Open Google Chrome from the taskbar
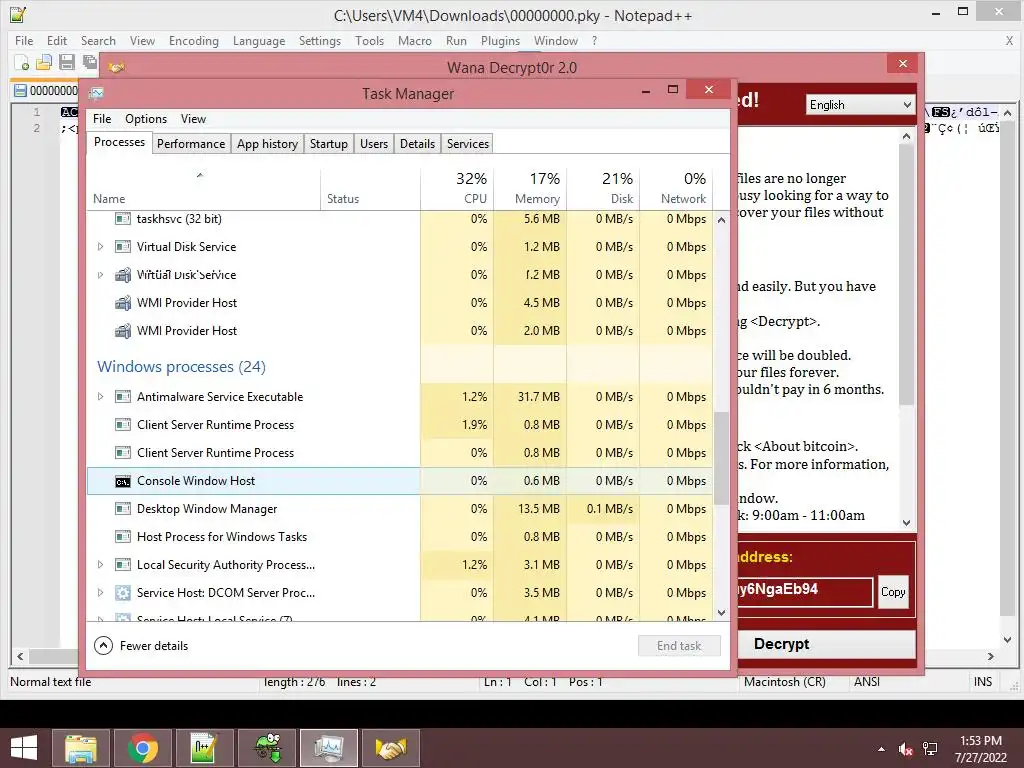The height and width of the screenshot is (768, 1024). click(142, 748)
